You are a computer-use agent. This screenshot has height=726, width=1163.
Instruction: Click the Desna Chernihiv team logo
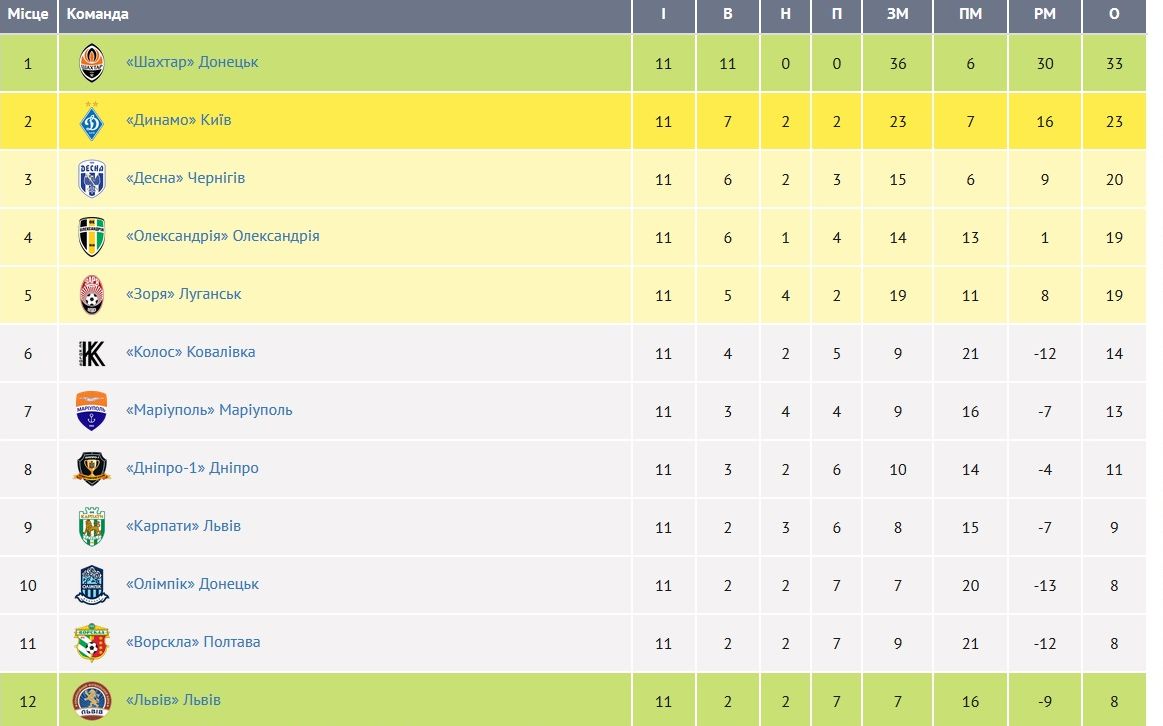tap(92, 179)
